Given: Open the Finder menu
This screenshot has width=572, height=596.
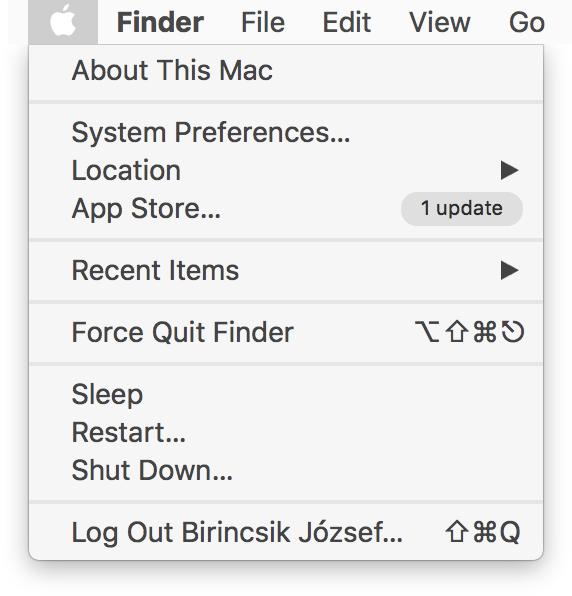Looking at the screenshot, I should click(x=160, y=22).
